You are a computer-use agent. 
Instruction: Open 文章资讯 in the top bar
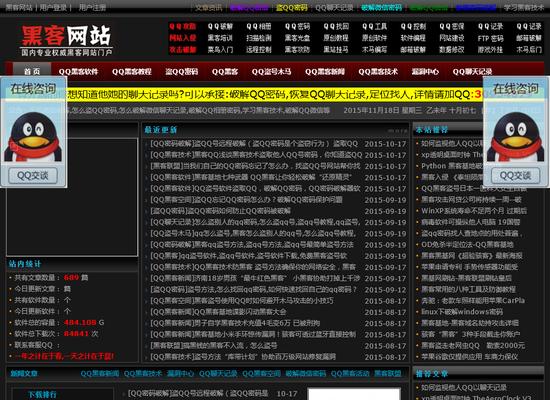(x=209, y=7)
